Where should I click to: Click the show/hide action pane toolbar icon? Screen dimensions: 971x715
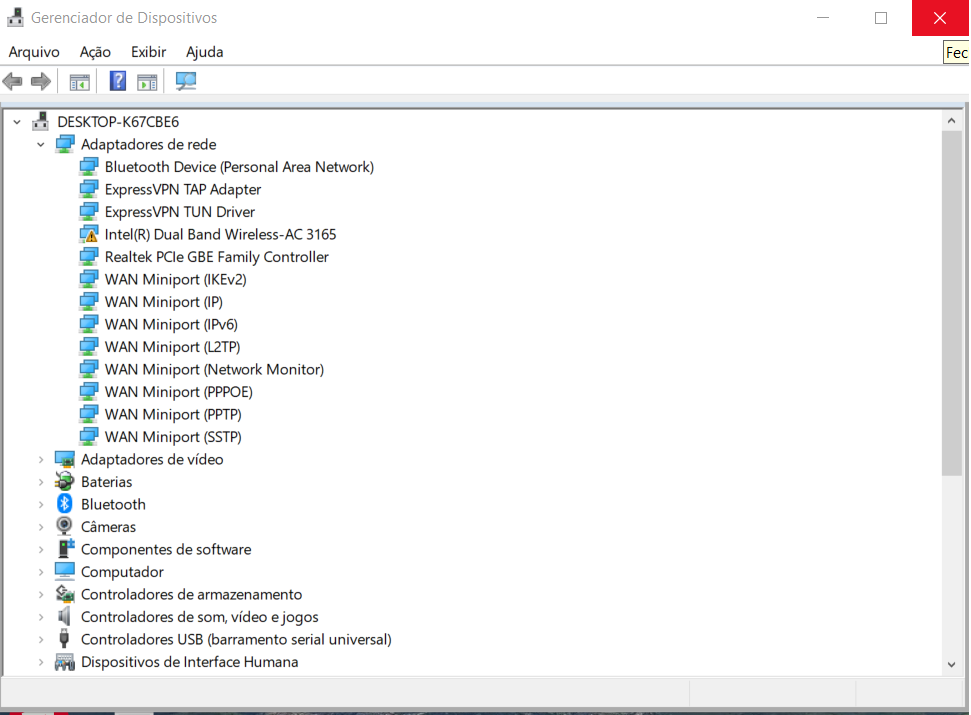(147, 82)
